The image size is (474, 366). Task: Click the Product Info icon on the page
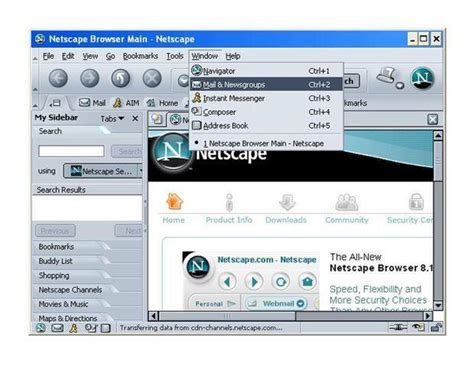[229, 202]
